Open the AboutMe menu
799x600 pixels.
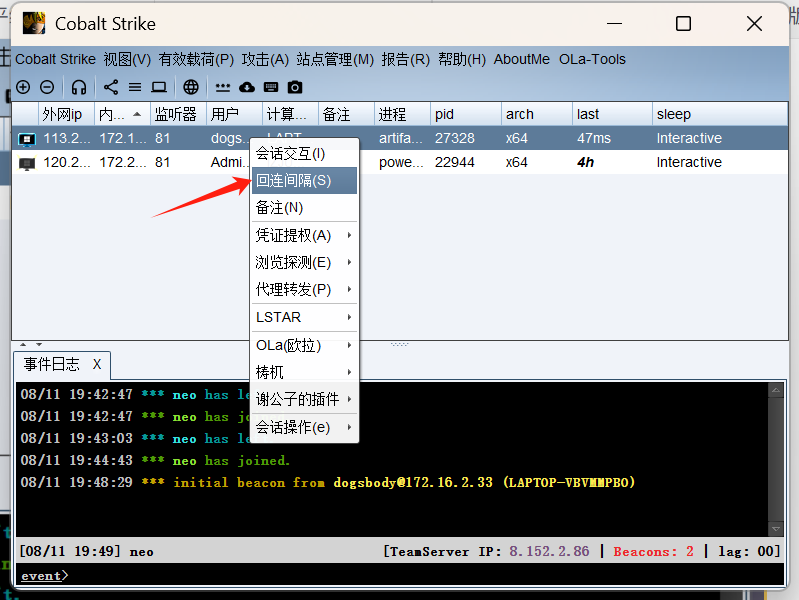[x=522, y=59]
